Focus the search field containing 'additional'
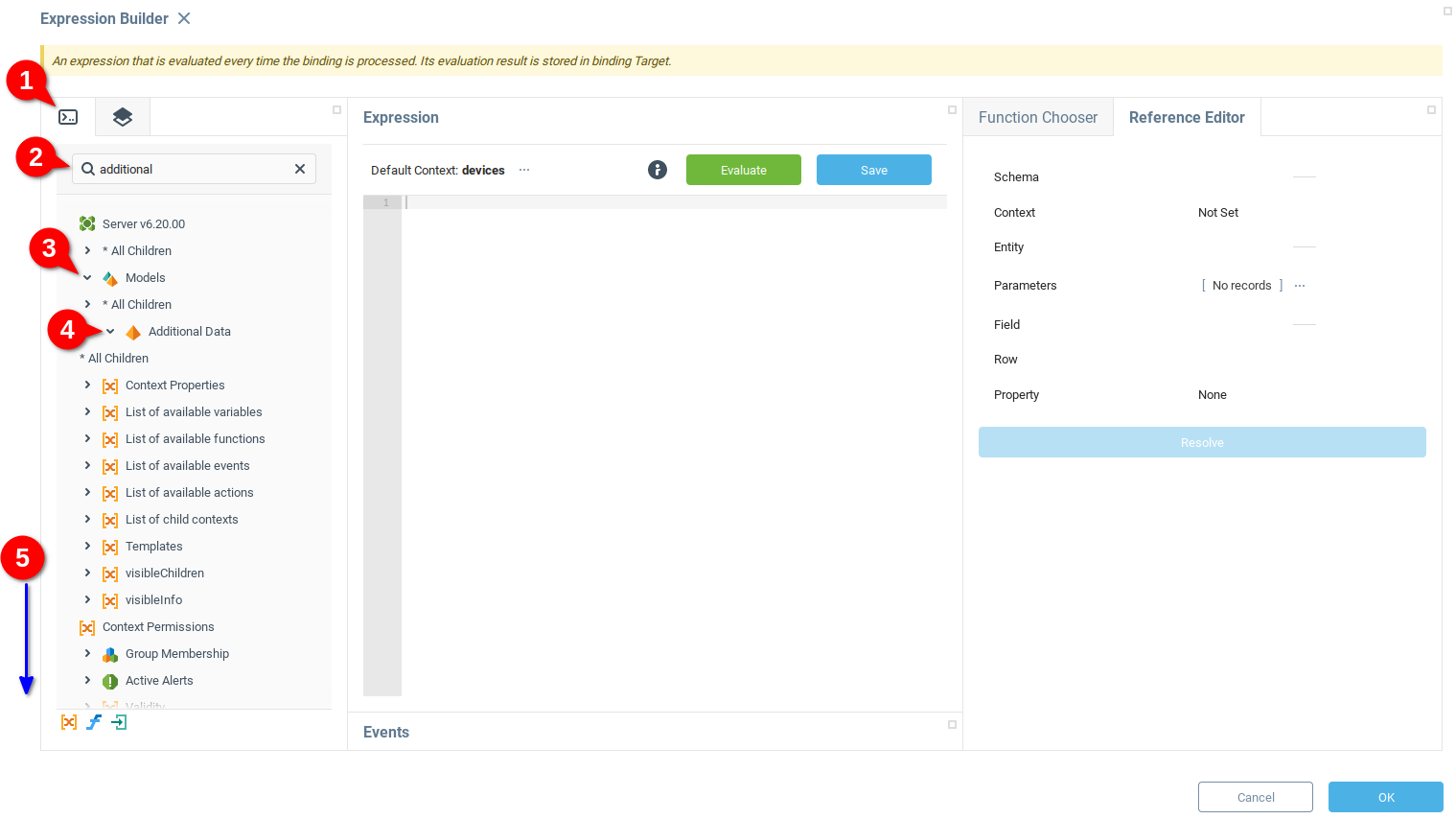Screen dimensions: 1456x819 click(194, 169)
